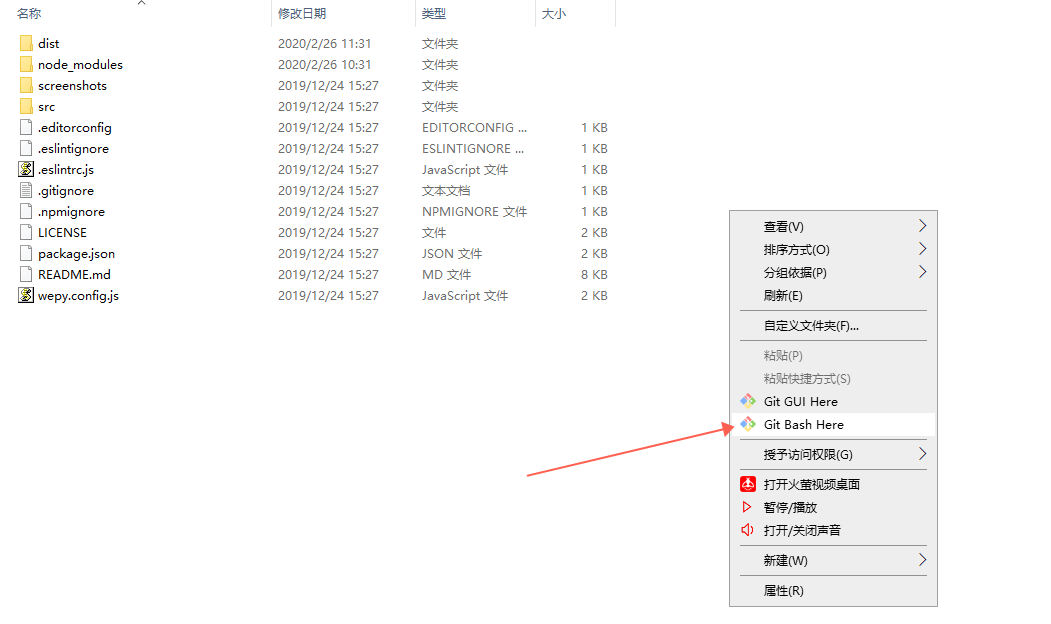Select the wepy.config.js file icon
This screenshot has width=1051, height=624.
24,295
